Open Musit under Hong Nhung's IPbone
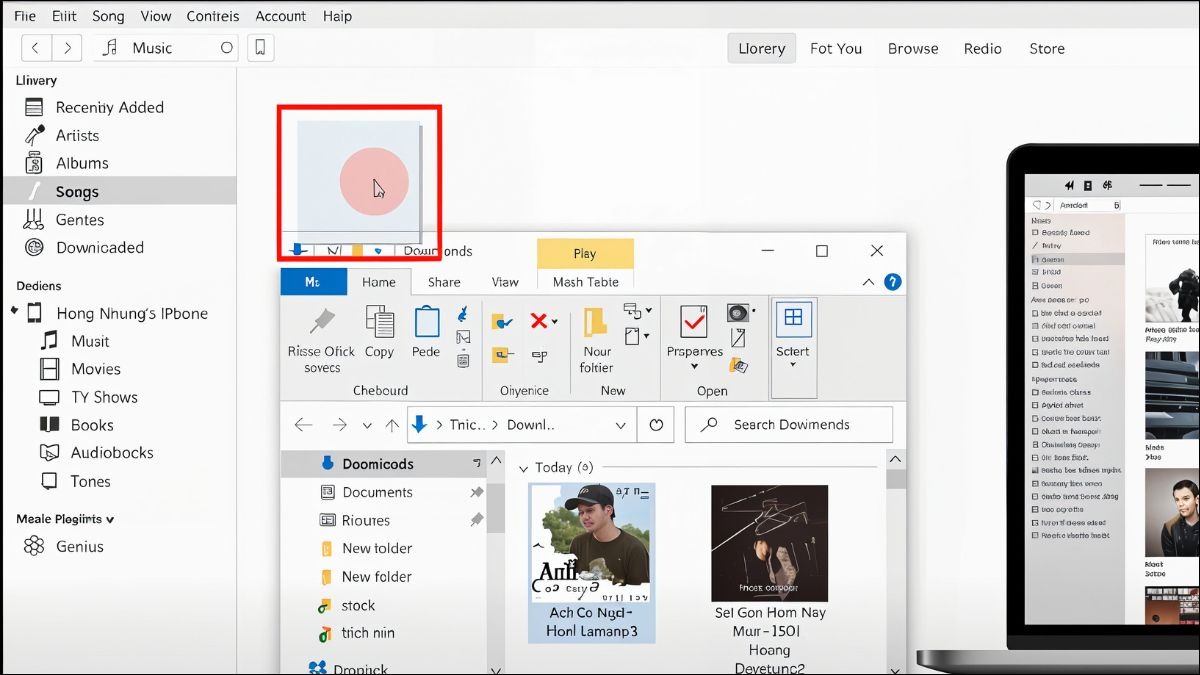The height and width of the screenshot is (675, 1200). click(90, 341)
